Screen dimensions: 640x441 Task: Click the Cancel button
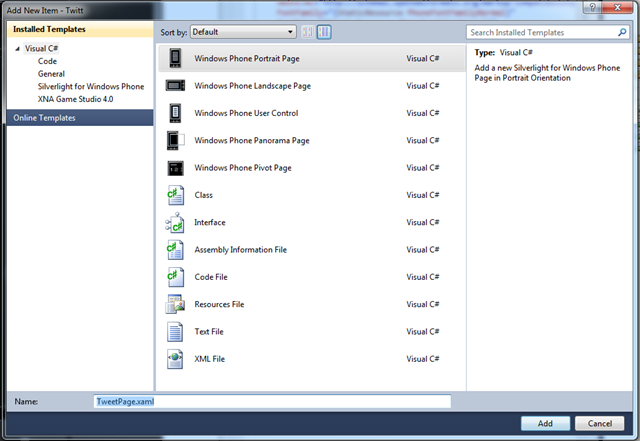[x=600, y=423]
